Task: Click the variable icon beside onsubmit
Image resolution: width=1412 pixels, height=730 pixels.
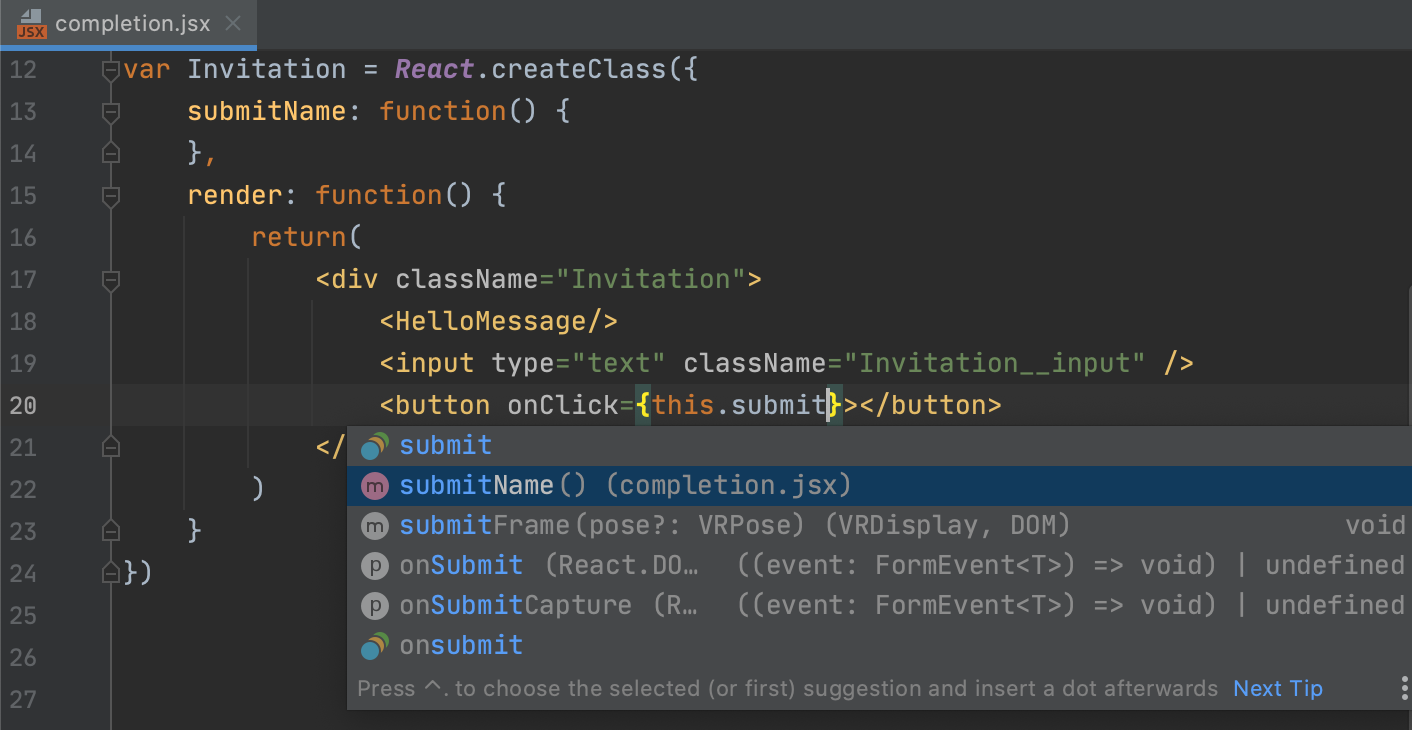Action: coord(374,645)
